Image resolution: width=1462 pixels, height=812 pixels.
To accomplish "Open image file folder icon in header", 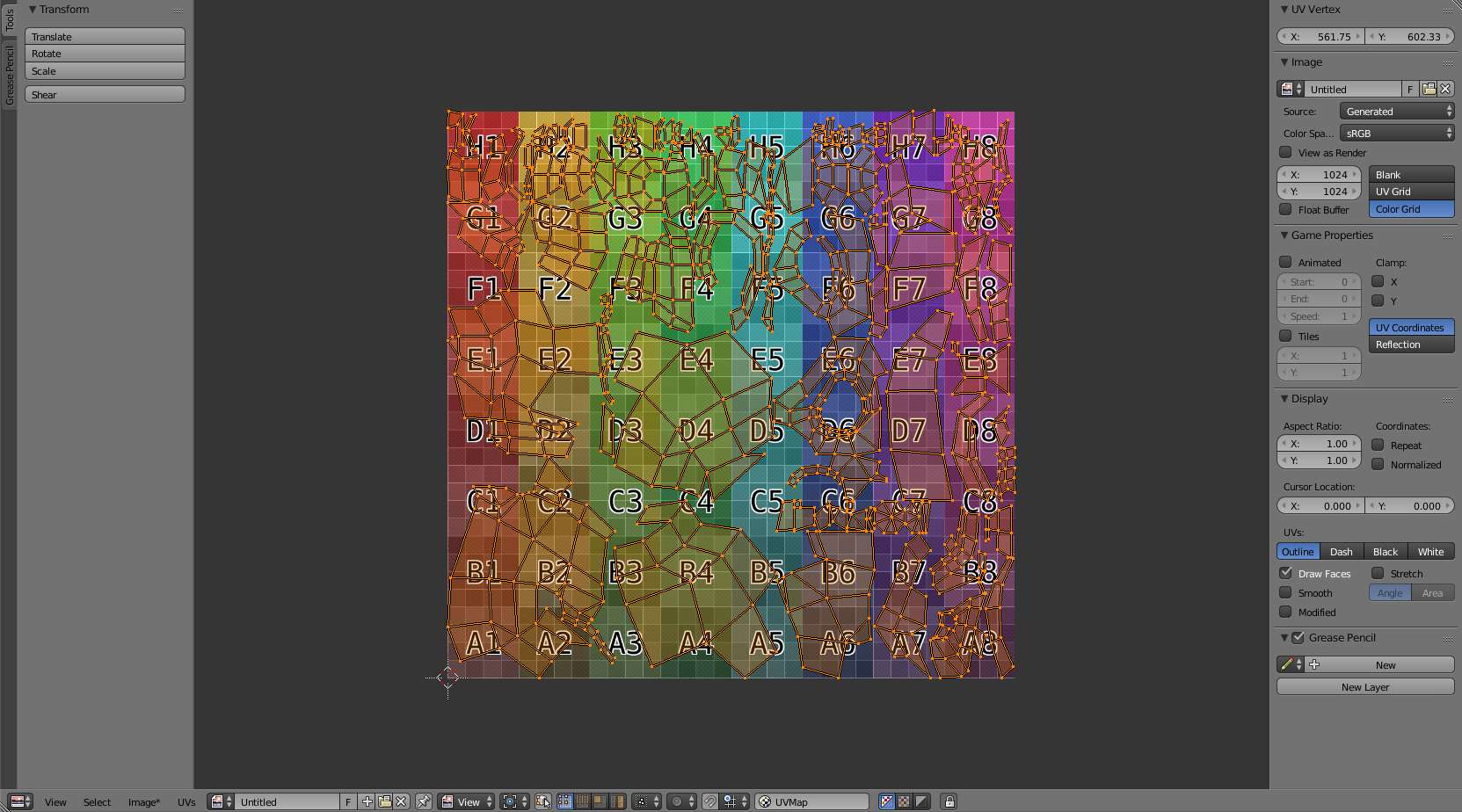I will pyautogui.click(x=384, y=801).
